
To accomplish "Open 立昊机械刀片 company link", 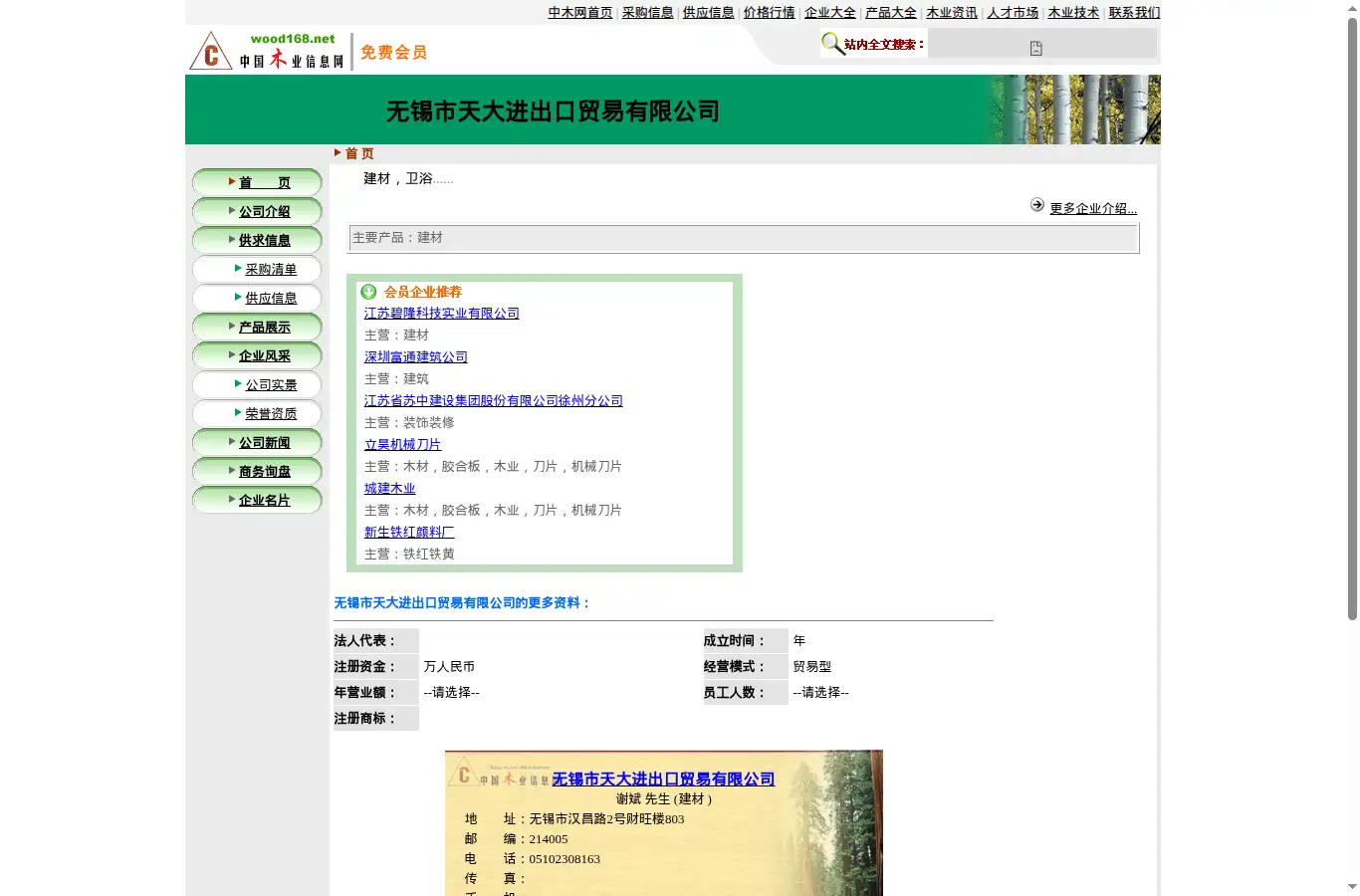I will coord(403,445).
